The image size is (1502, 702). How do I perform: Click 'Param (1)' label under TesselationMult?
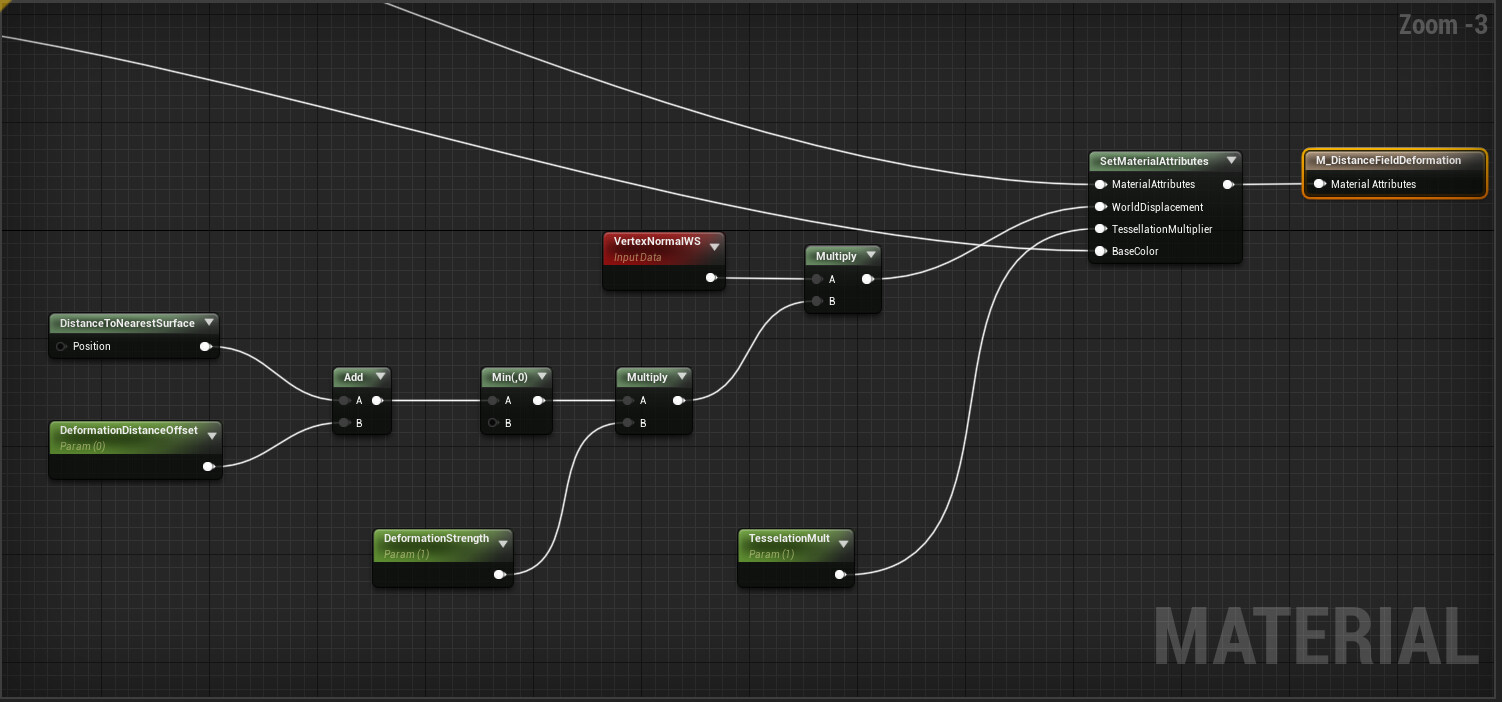771,554
